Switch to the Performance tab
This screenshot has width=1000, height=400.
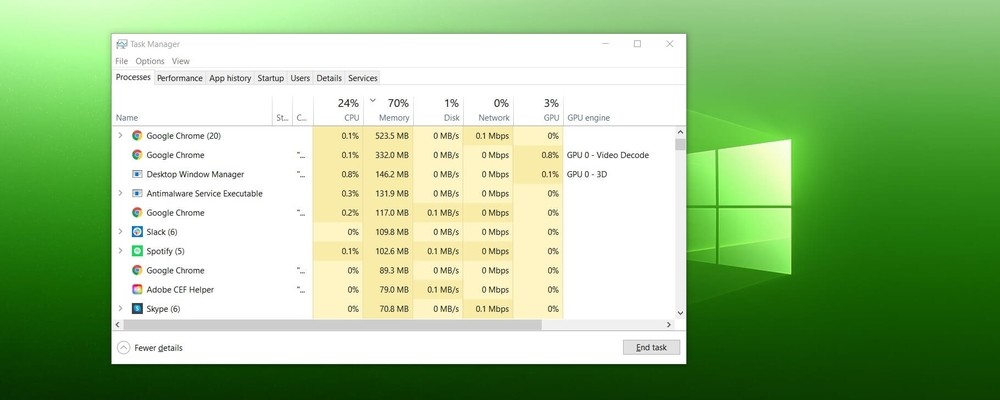[x=180, y=78]
